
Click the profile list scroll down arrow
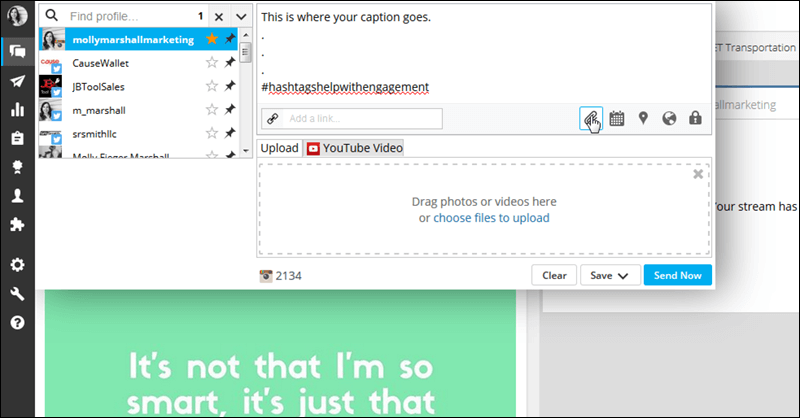point(246,151)
